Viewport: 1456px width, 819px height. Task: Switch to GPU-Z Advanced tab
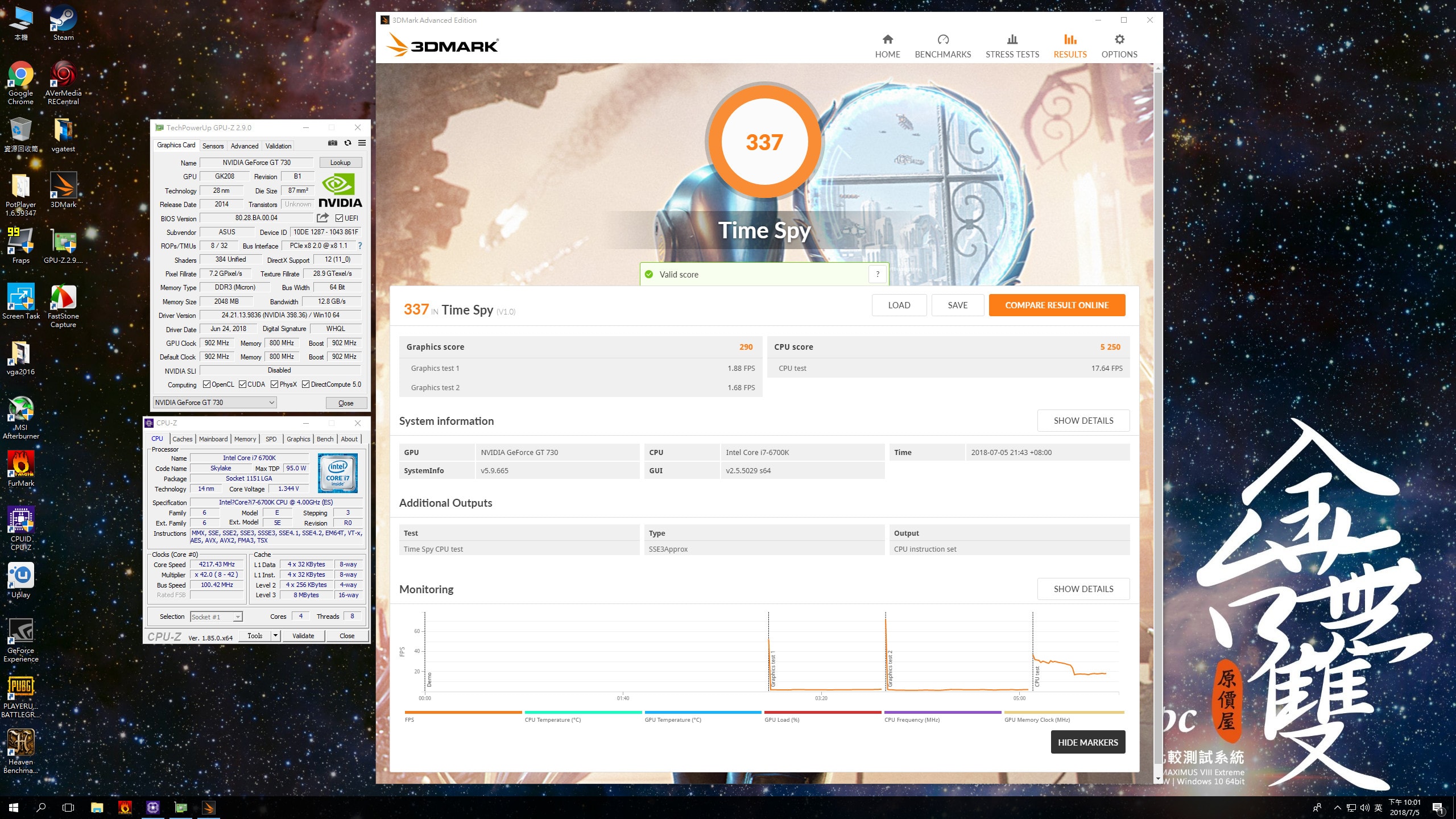point(245,146)
